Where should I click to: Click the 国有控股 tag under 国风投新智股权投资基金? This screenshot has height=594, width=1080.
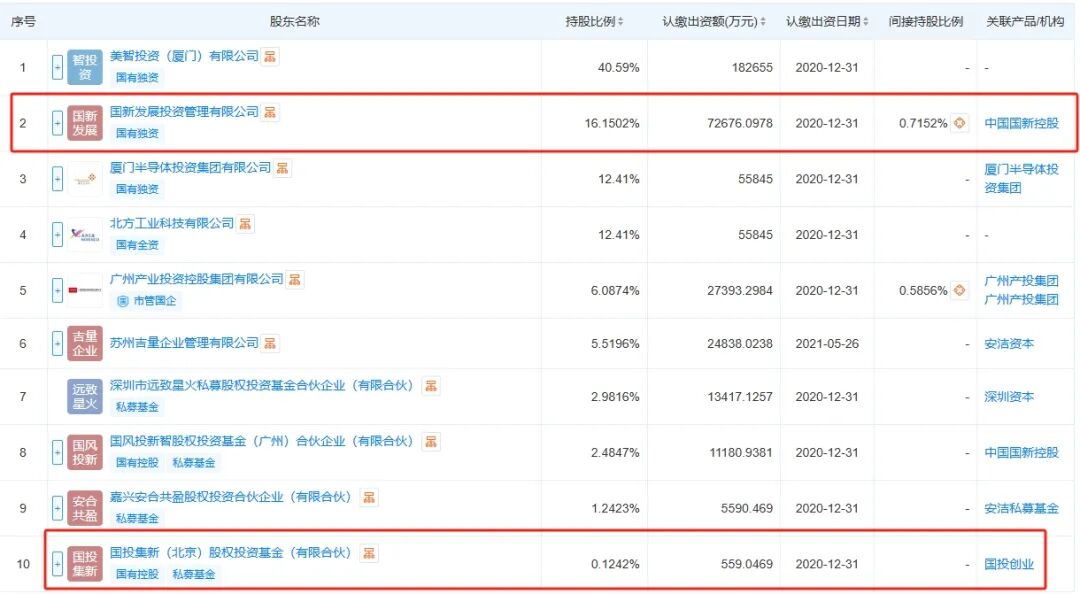click(x=137, y=463)
